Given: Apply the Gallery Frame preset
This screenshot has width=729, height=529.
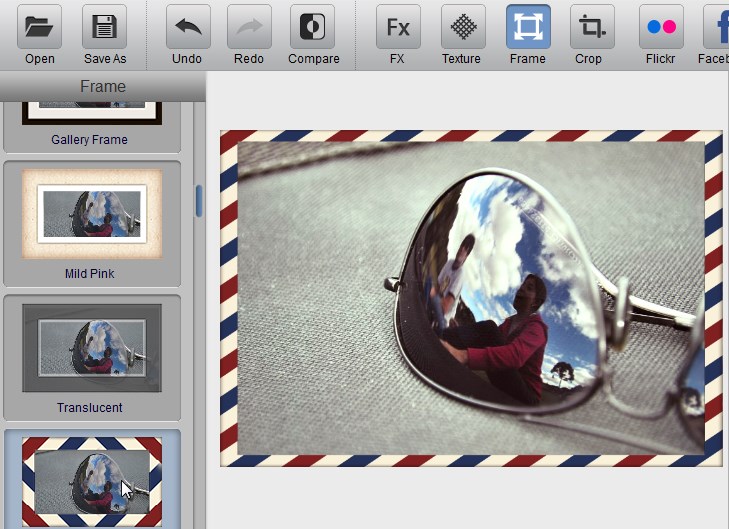Looking at the screenshot, I should pyautogui.click(x=92, y=127).
